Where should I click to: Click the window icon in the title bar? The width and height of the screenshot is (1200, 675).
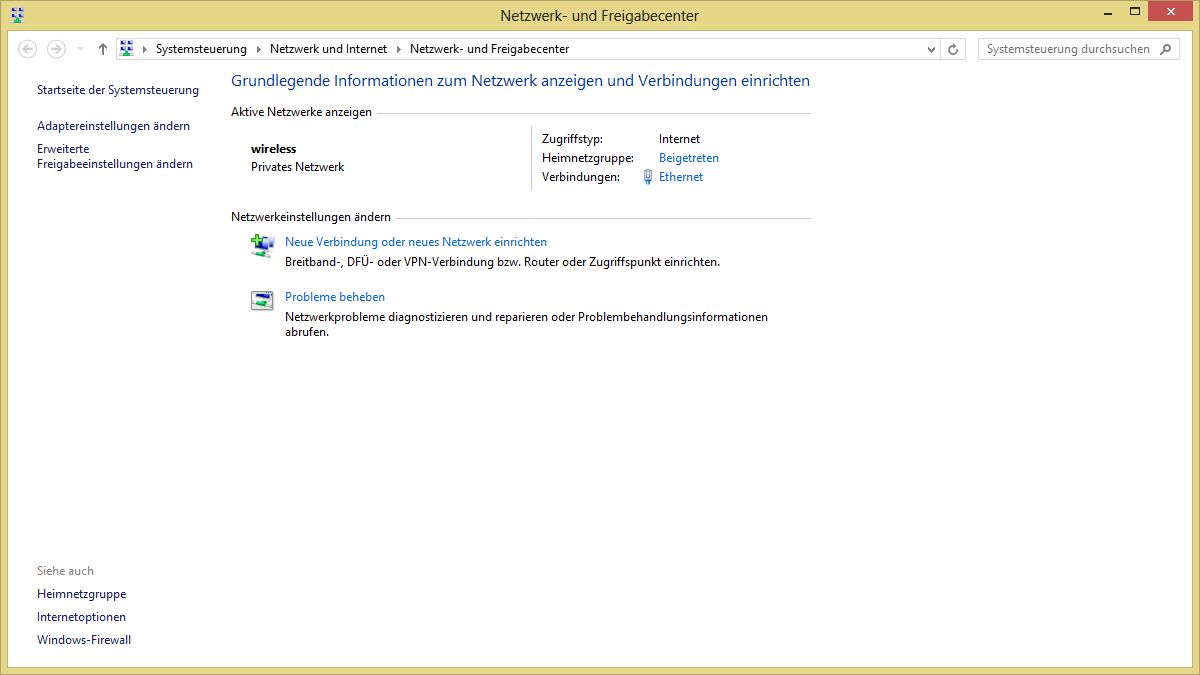pos(17,15)
